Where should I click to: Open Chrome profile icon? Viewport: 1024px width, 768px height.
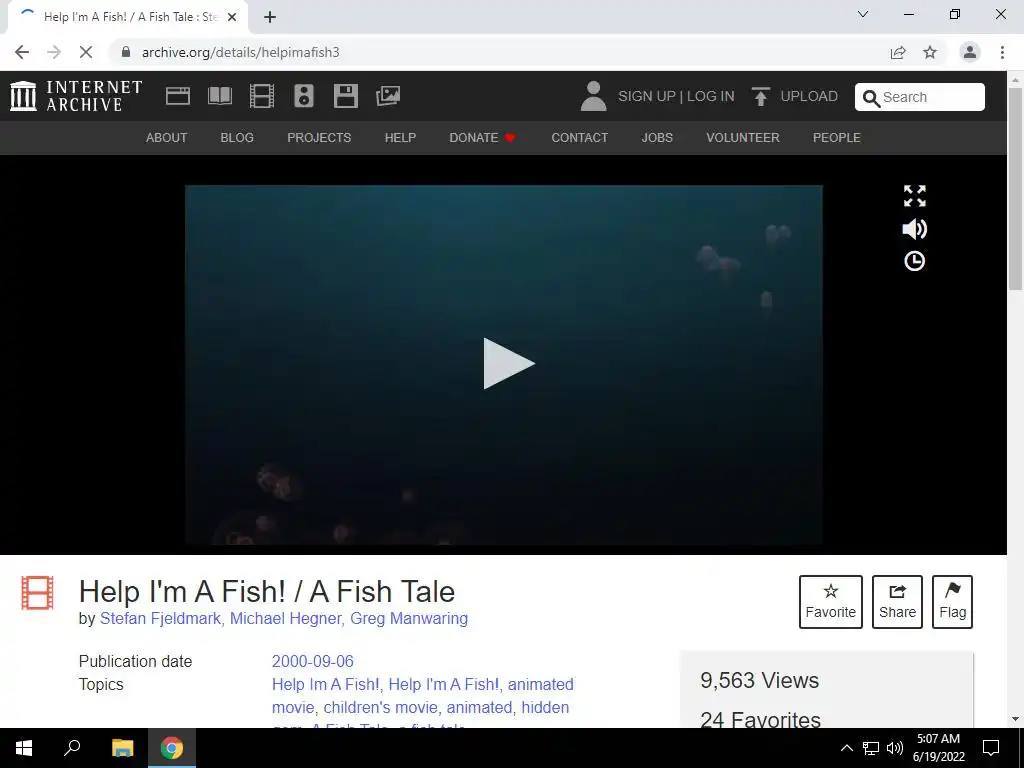point(970,52)
